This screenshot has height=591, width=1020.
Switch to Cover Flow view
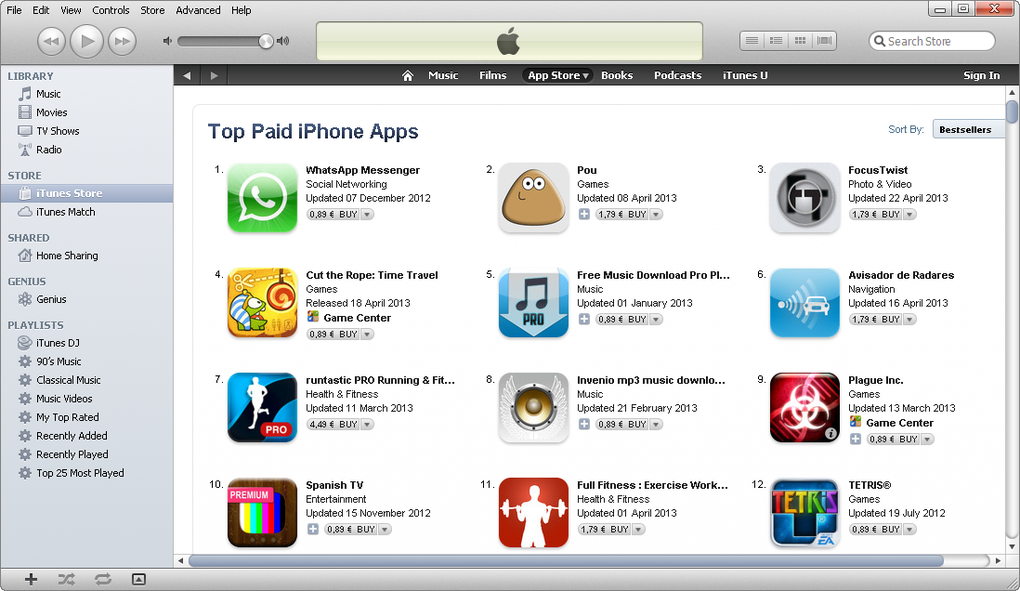click(x=824, y=41)
